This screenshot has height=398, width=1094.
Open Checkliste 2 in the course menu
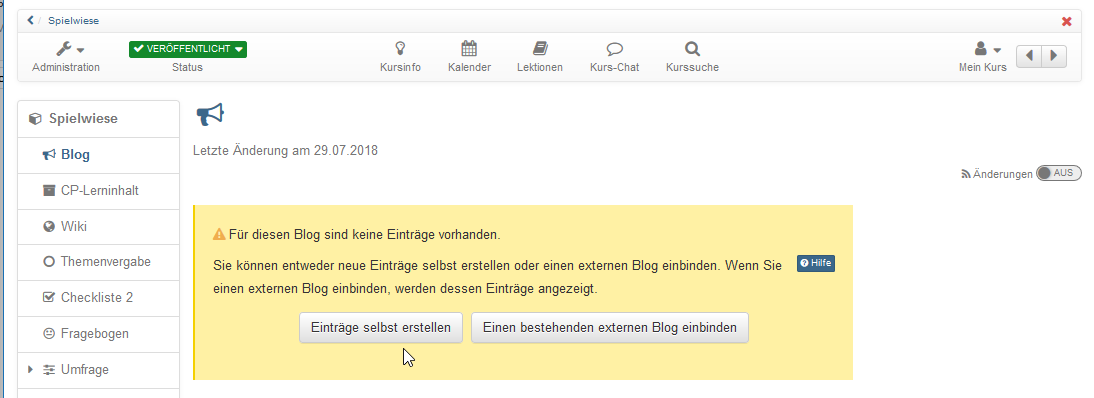pos(98,297)
